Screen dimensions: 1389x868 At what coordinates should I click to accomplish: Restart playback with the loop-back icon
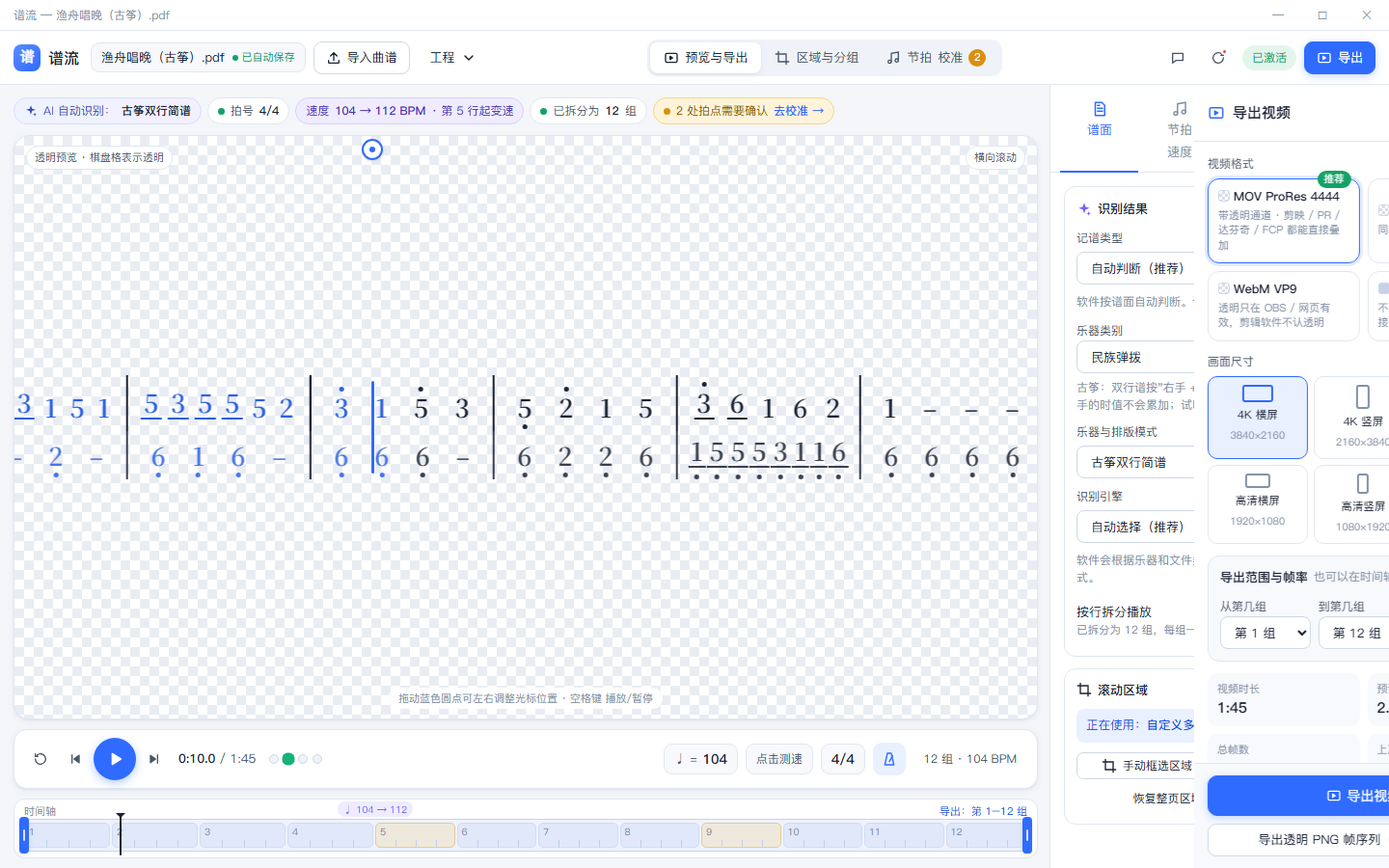tap(41, 759)
